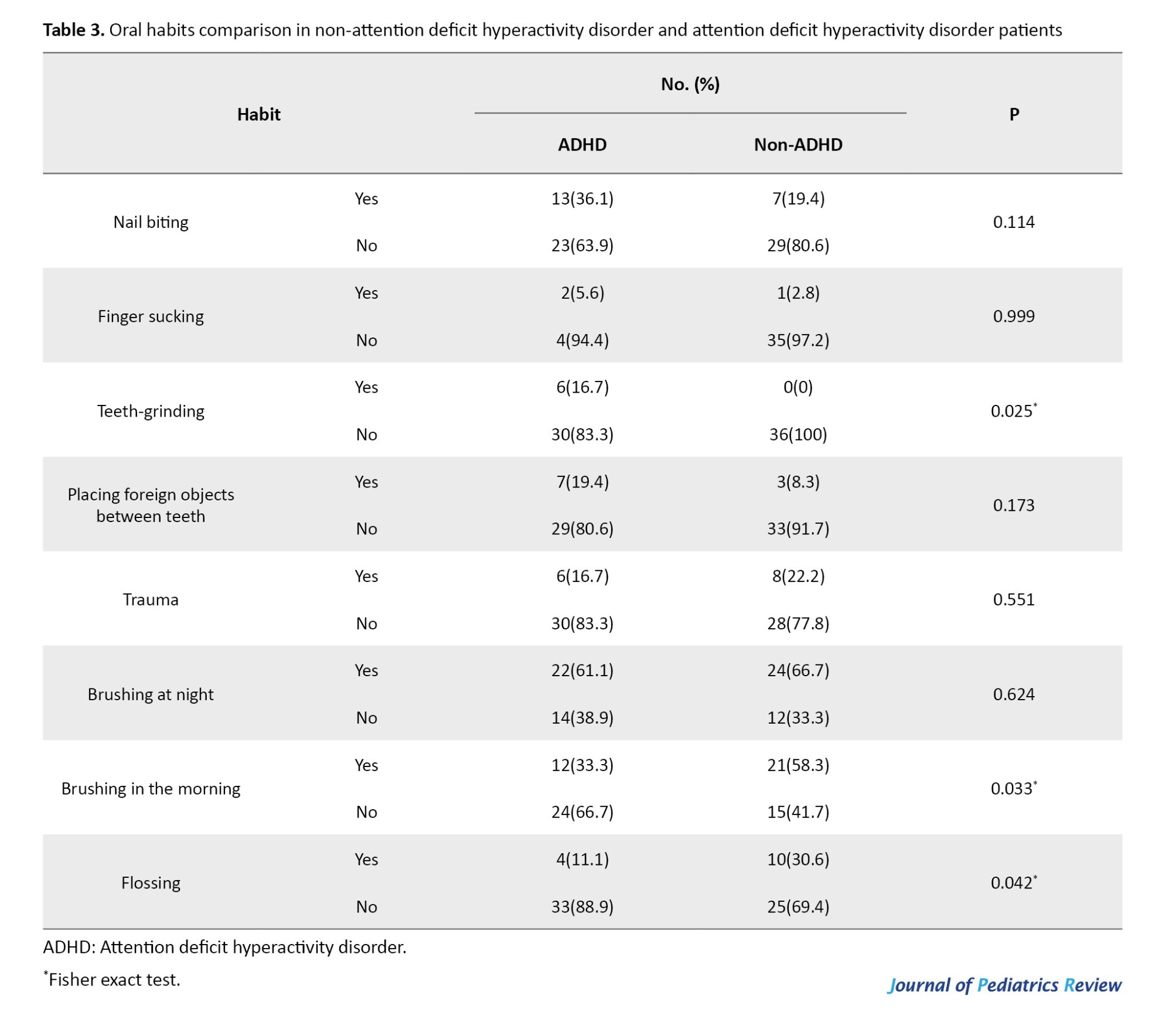Click the No. (%) header
1172x1036 pixels.
690,84
